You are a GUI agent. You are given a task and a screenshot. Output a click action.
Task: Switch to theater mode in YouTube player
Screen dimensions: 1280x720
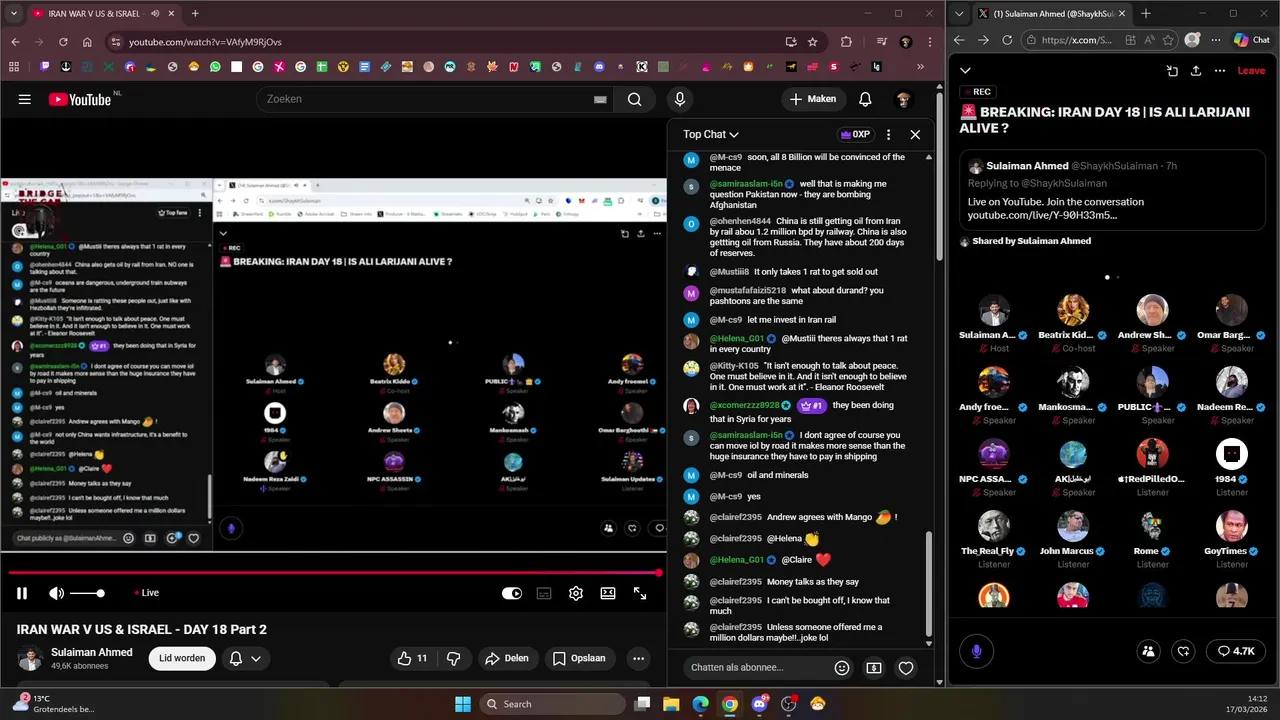click(x=608, y=593)
